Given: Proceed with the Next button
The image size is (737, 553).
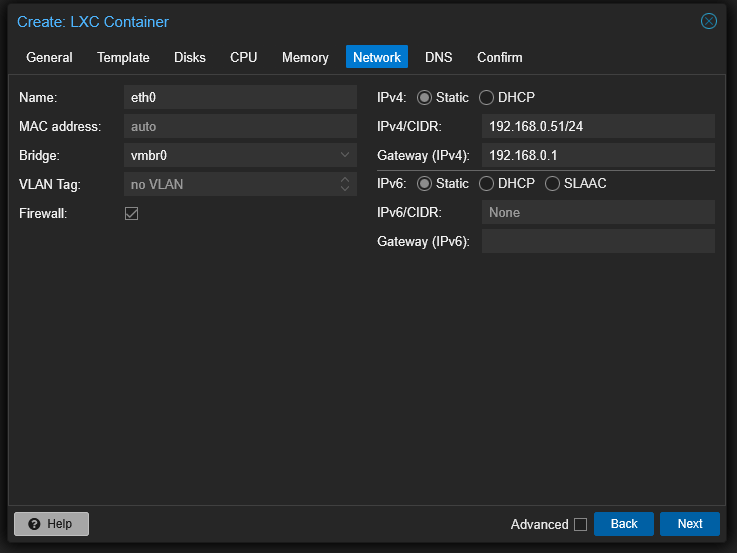Looking at the screenshot, I should (x=690, y=524).
